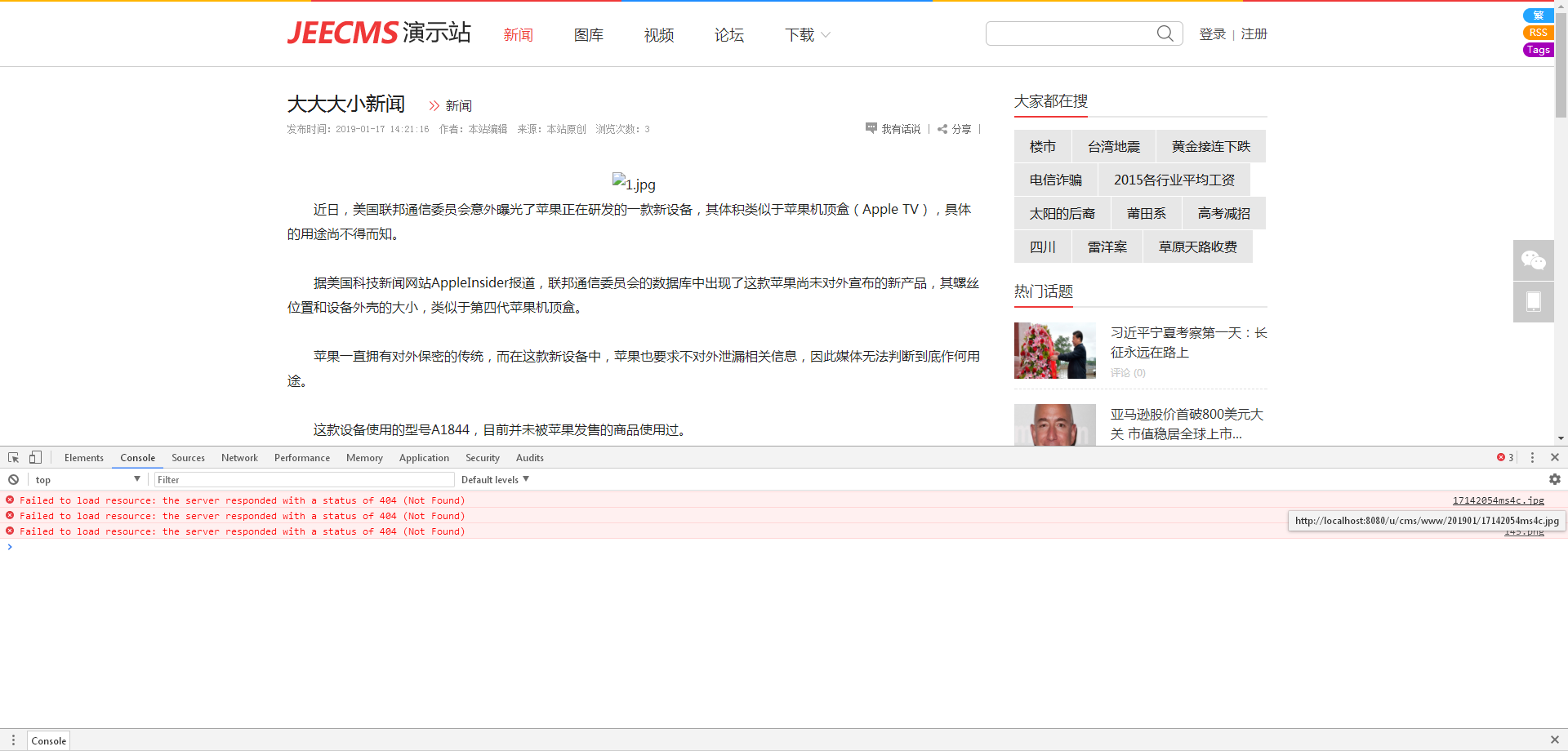The height and width of the screenshot is (751, 1568).
Task: Open the 17142054ms4c.jpg error source link
Action: pyautogui.click(x=1498, y=500)
